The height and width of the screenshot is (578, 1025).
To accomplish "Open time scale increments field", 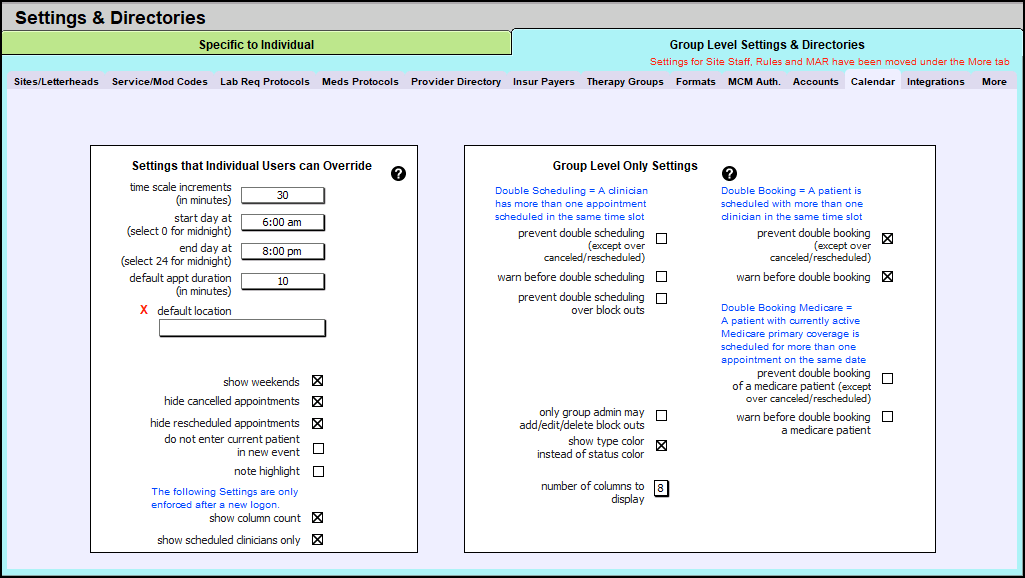I will 283,195.
